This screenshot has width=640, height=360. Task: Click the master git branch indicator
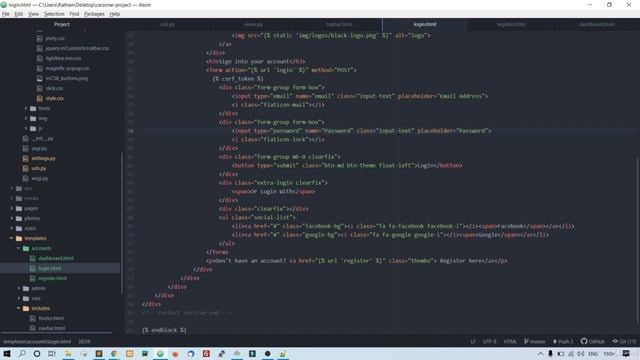pyautogui.click(x=535, y=342)
